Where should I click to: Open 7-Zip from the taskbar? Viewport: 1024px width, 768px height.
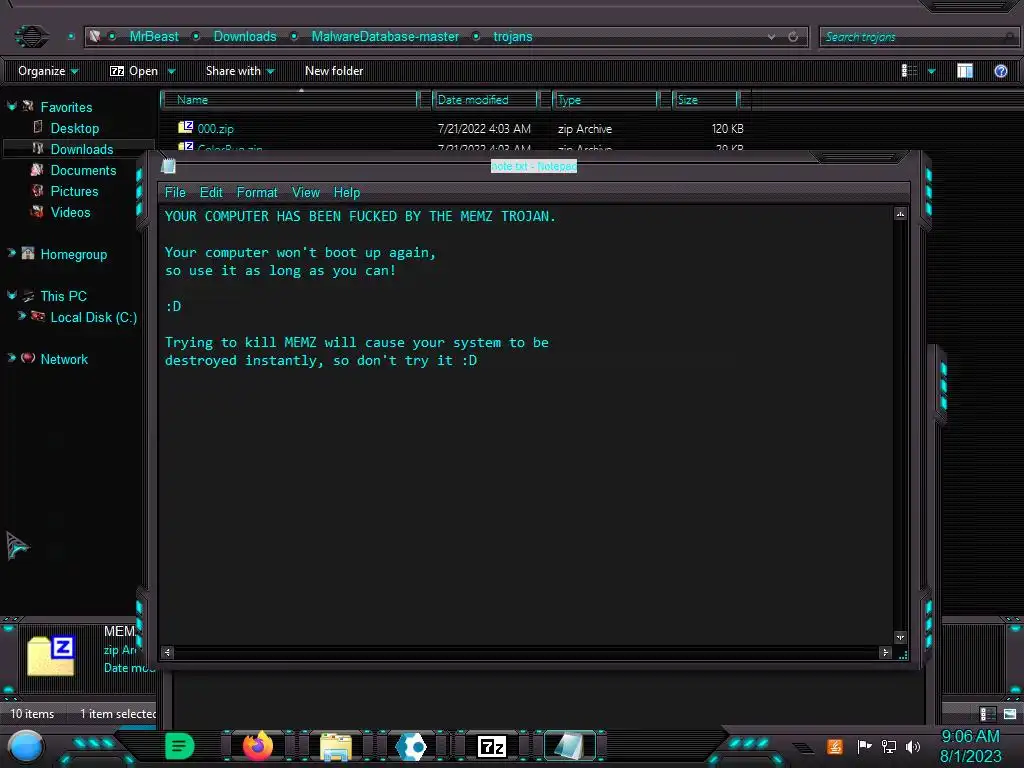pos(492,746)
